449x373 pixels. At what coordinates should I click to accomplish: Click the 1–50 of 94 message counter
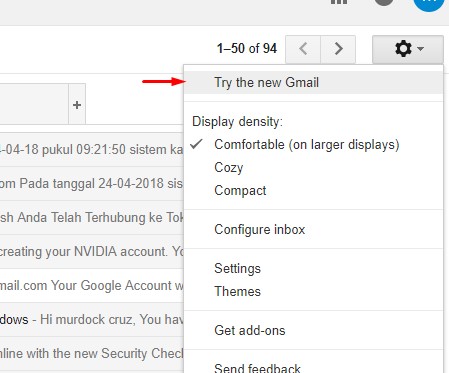point(247,49)
